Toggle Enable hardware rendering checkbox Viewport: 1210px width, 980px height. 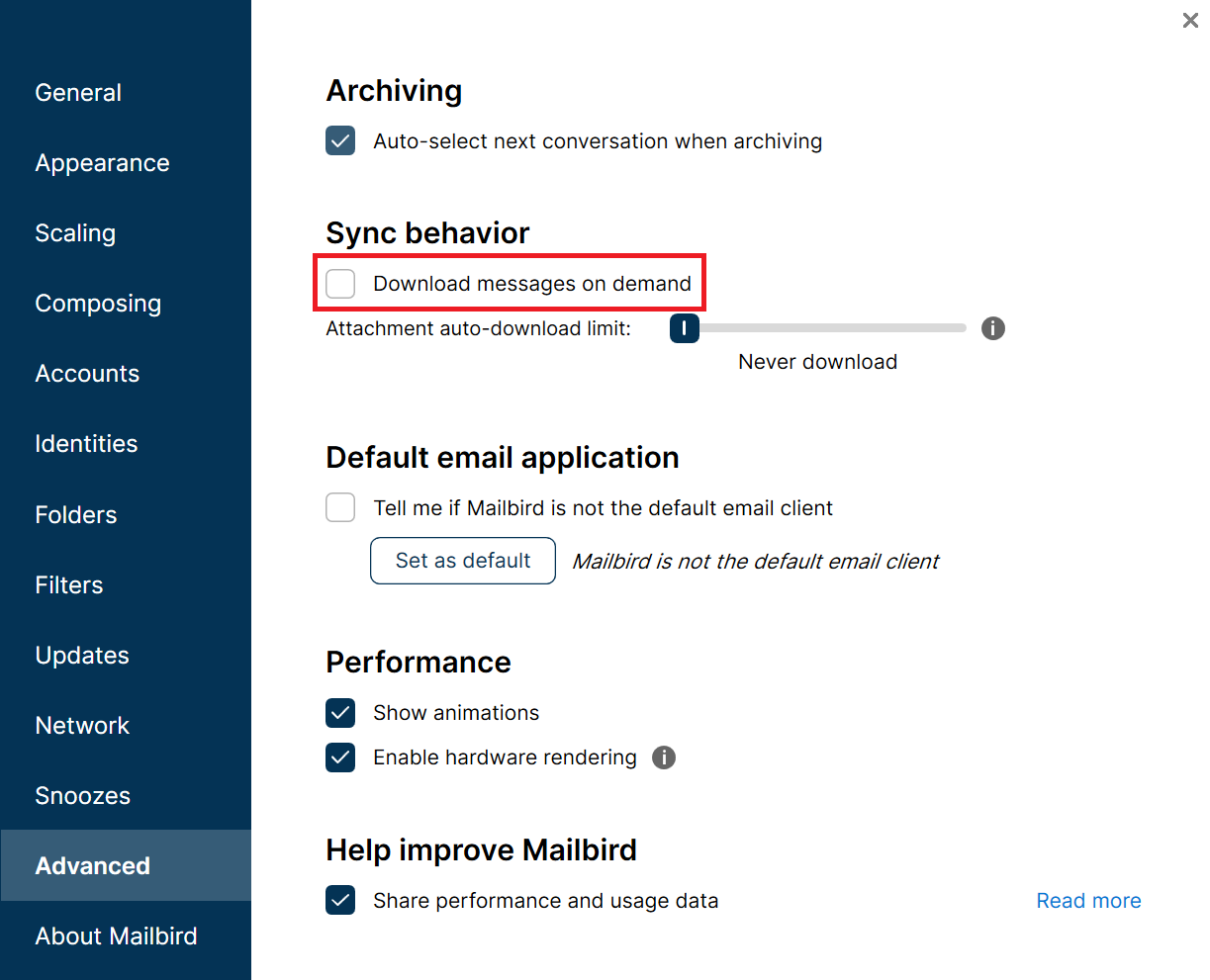click(340, 757)
